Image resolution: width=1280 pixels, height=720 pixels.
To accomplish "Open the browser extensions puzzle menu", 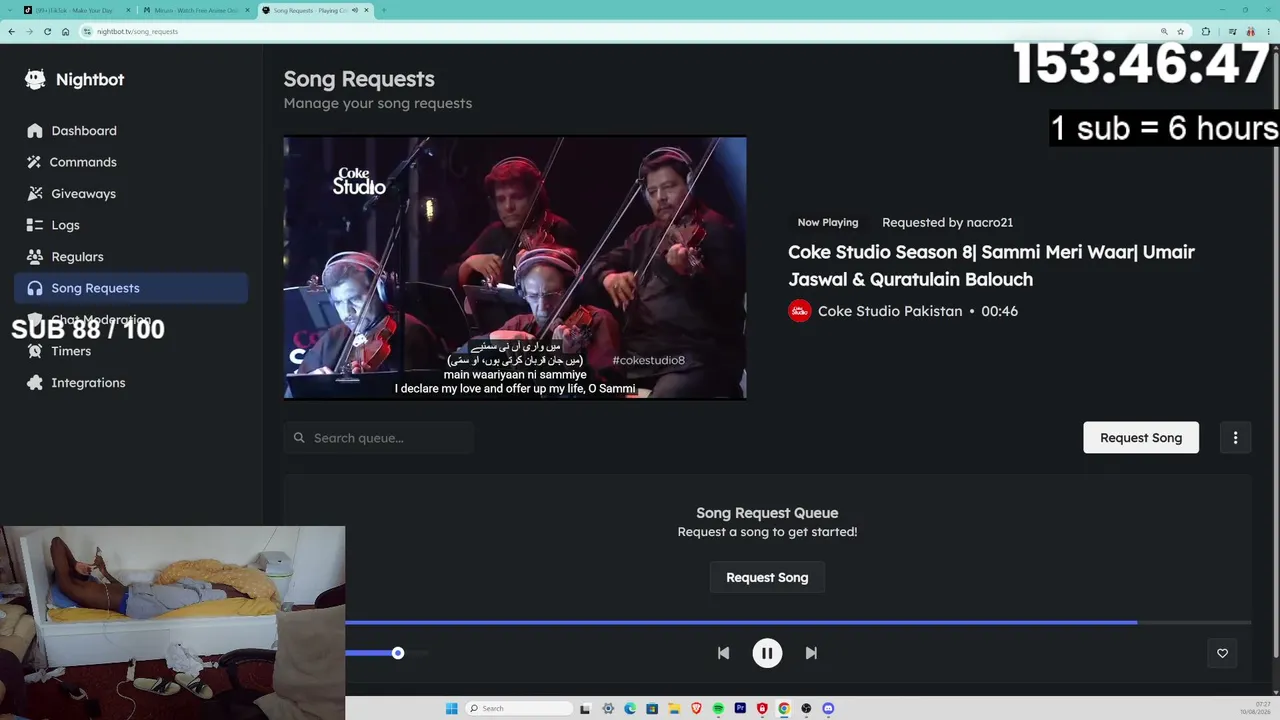I will [x=1206, y=32].
